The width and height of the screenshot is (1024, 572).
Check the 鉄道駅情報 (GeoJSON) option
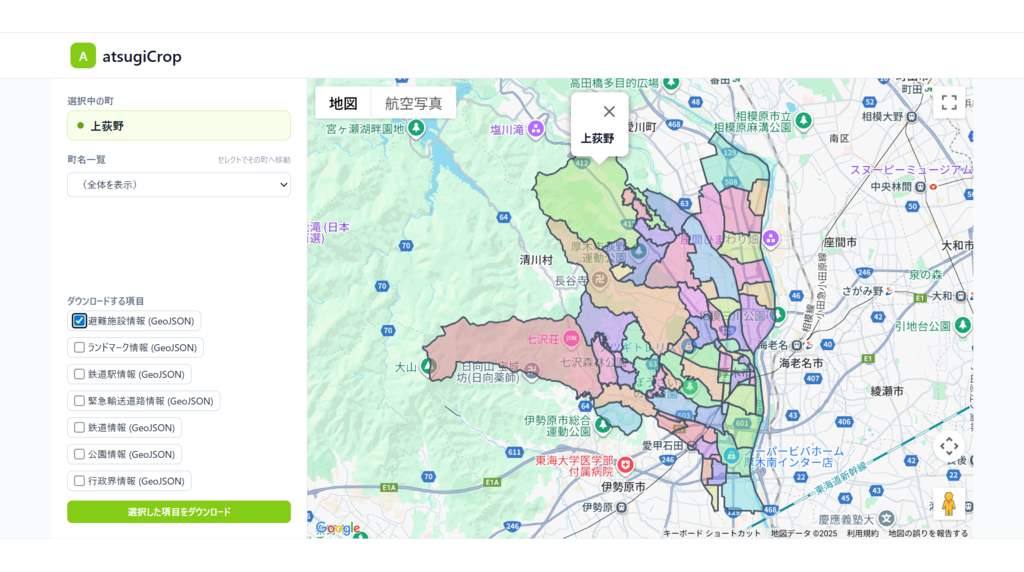tap(79, 375)
